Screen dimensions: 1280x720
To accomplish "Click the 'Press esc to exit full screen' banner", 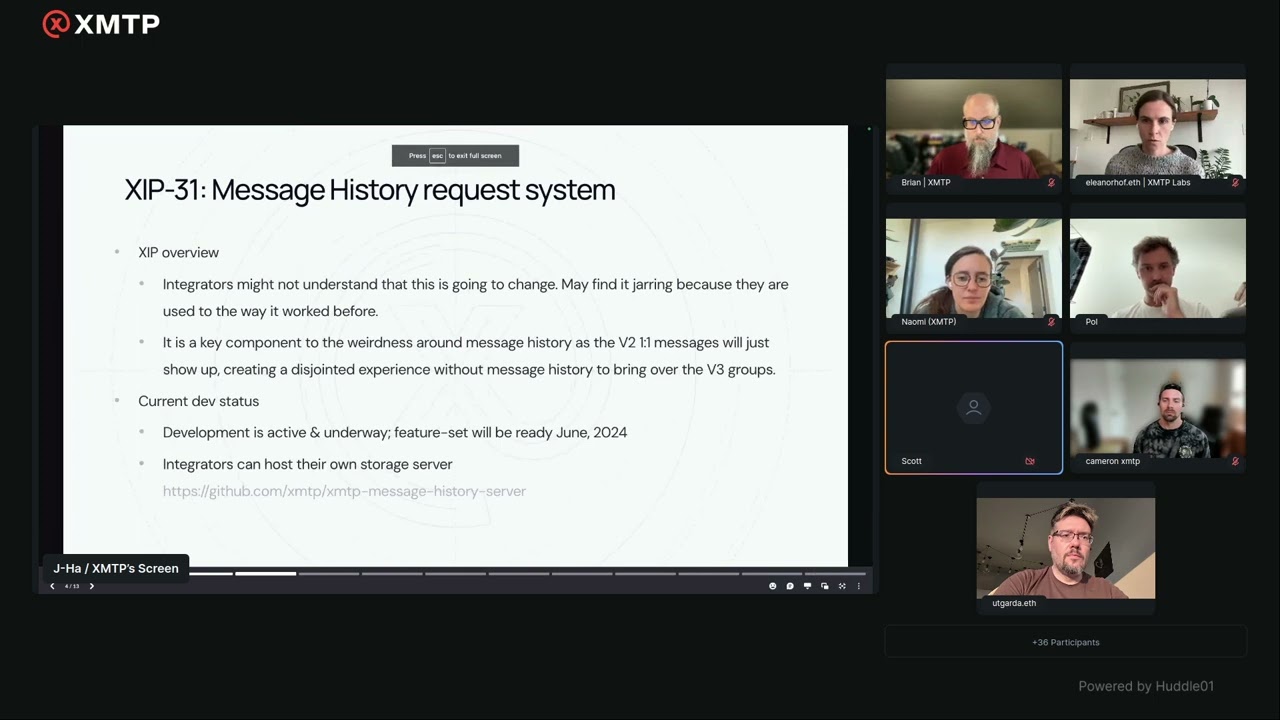I will click(x=455, y=156).
